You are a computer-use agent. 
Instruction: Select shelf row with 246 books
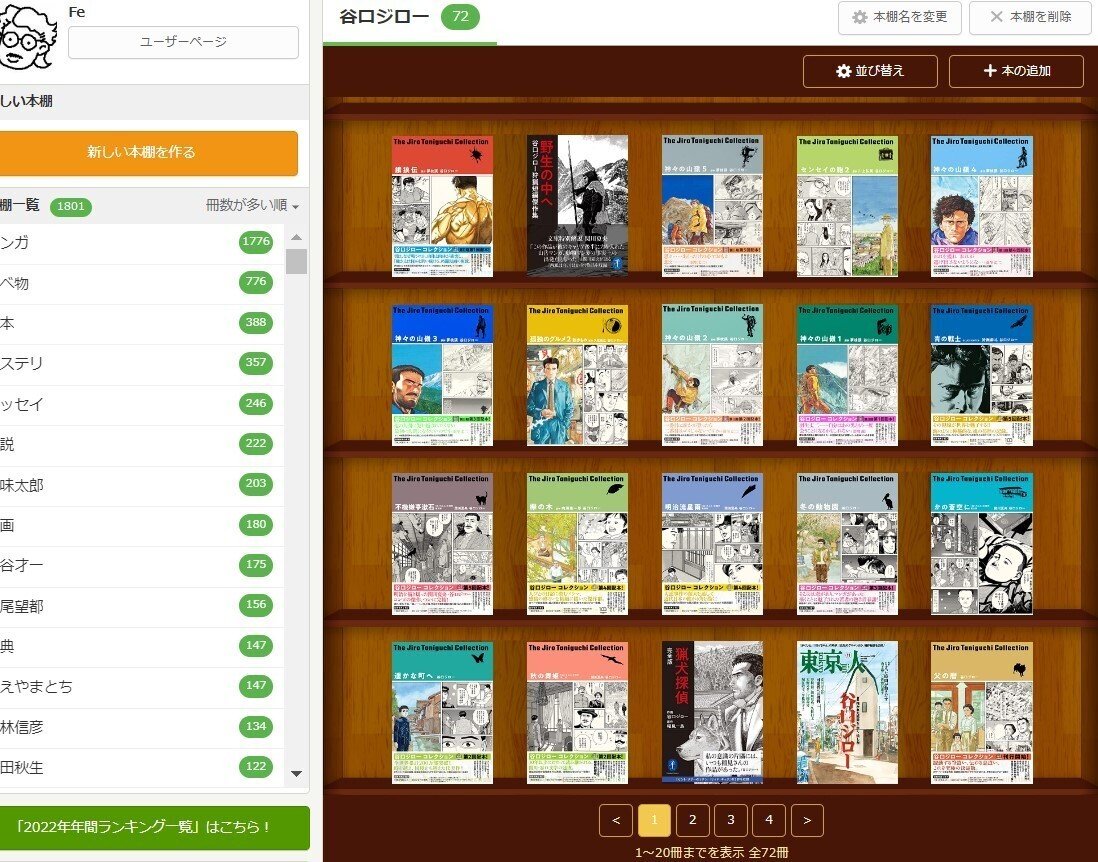(142, 405)
